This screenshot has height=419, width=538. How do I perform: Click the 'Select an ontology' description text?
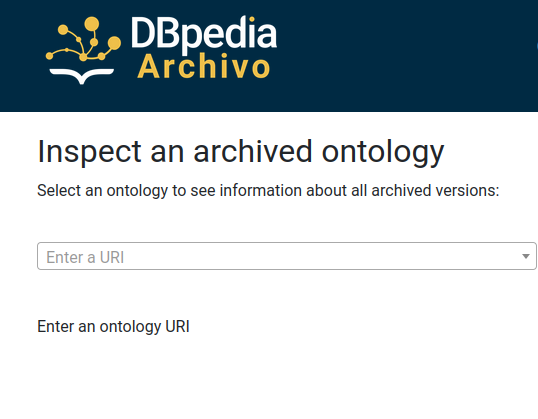[x=268, y=190]
